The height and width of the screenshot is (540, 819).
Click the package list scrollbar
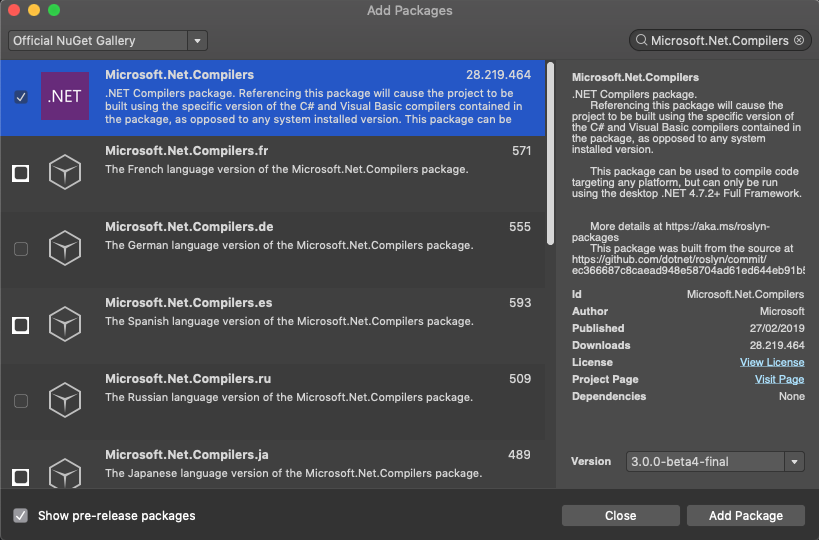point(550,154)
